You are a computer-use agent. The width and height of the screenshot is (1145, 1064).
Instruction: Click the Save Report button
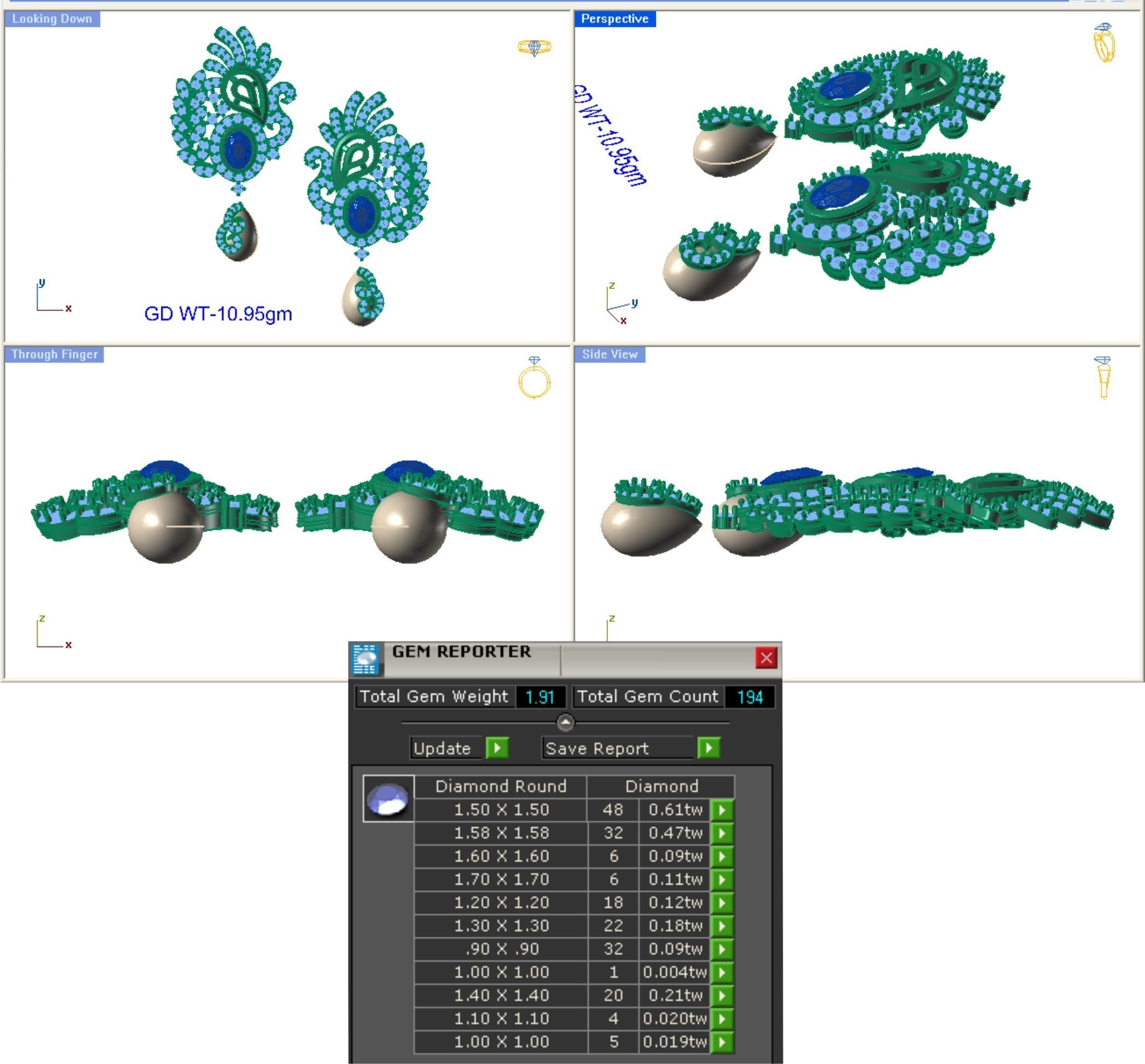click(708, 748)
